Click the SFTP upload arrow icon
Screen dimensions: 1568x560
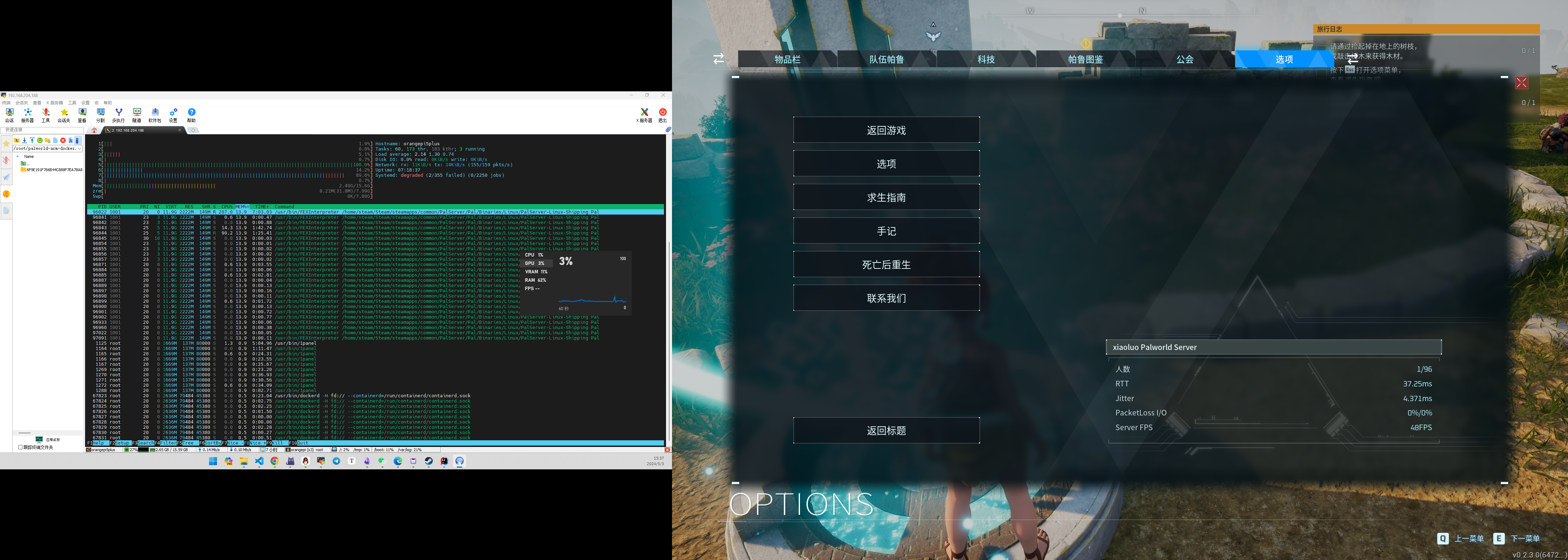point(32,141)
